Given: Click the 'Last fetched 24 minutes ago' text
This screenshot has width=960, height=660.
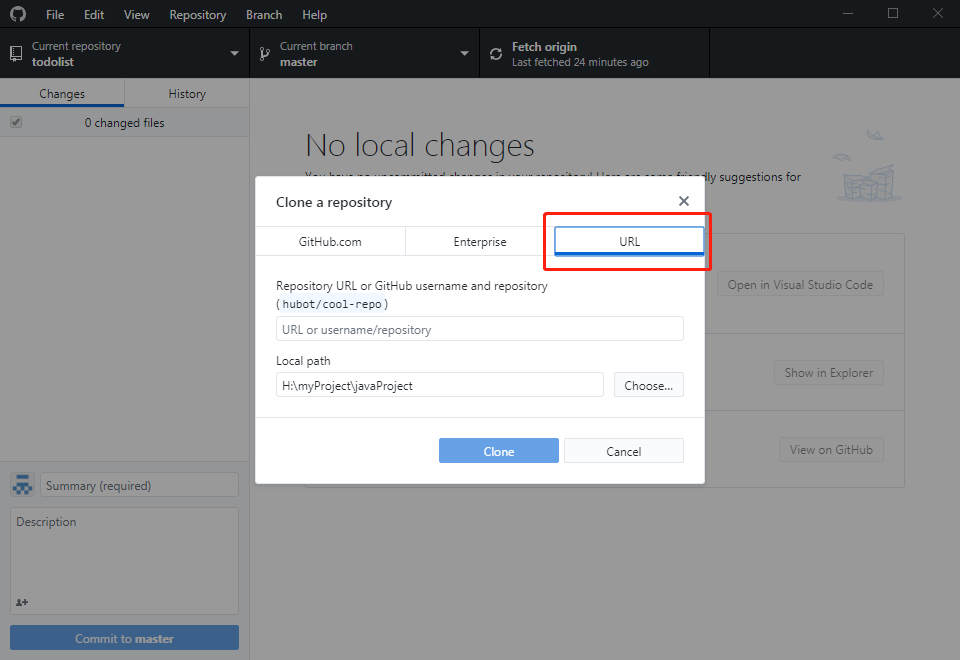Looking at the screenshot, I should click(580, 62).
